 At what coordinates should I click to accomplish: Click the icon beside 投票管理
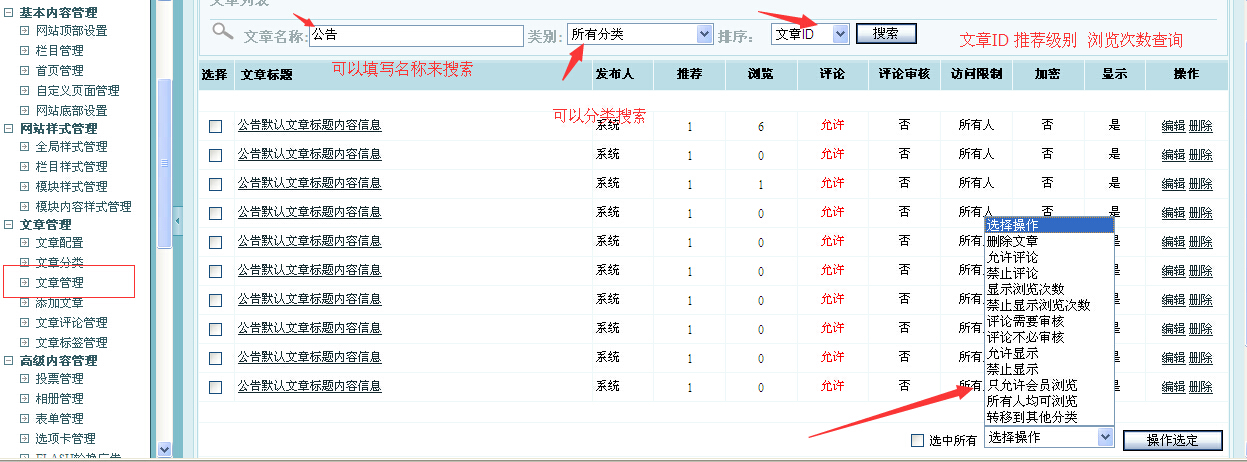(25, 379)
